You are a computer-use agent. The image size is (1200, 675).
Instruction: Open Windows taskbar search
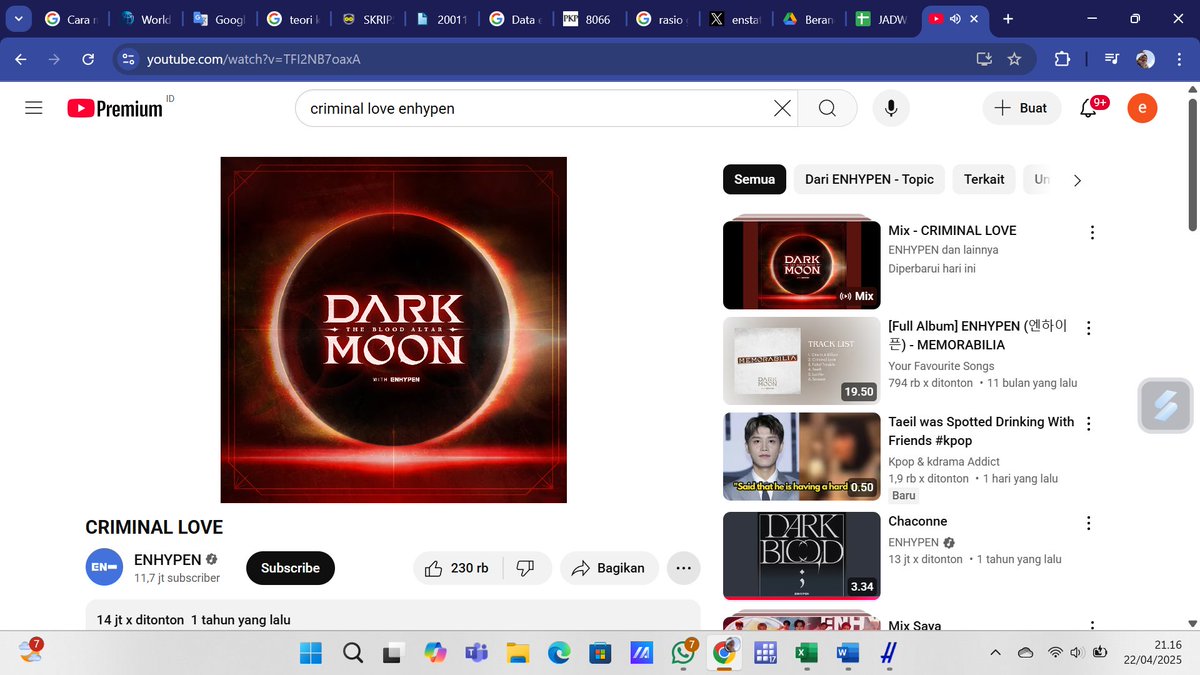tap(352, 653)
